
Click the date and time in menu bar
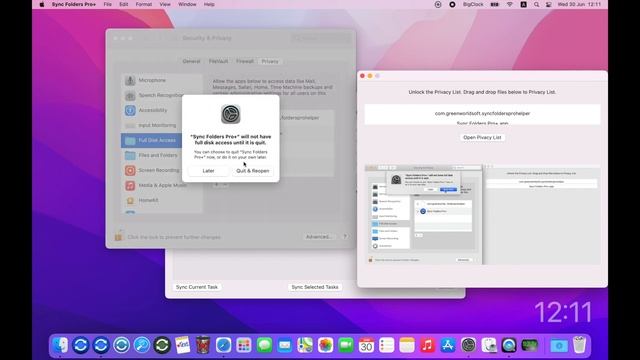click(579, 4)
